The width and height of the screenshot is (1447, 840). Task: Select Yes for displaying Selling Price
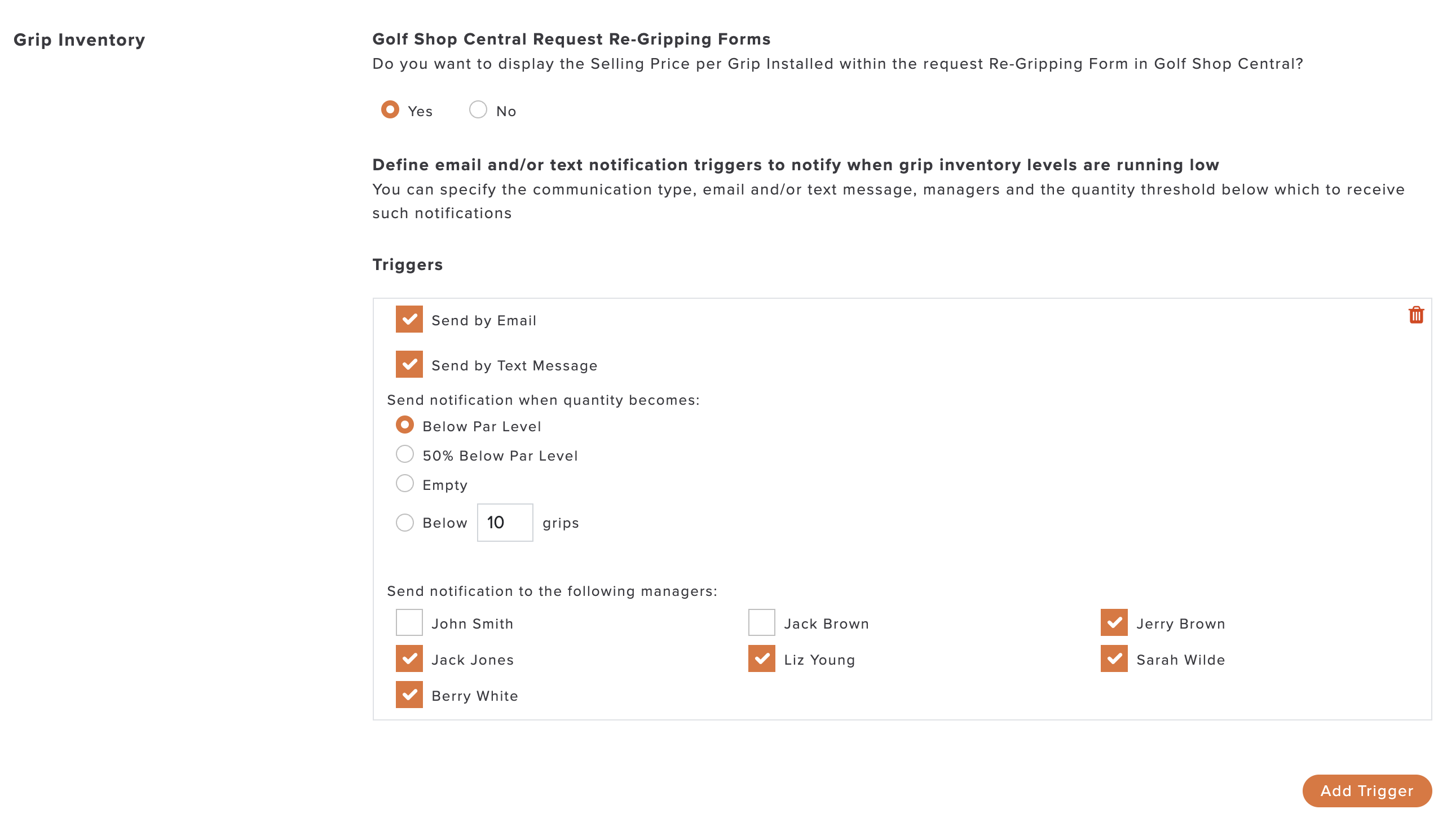[x=390, y=110]
